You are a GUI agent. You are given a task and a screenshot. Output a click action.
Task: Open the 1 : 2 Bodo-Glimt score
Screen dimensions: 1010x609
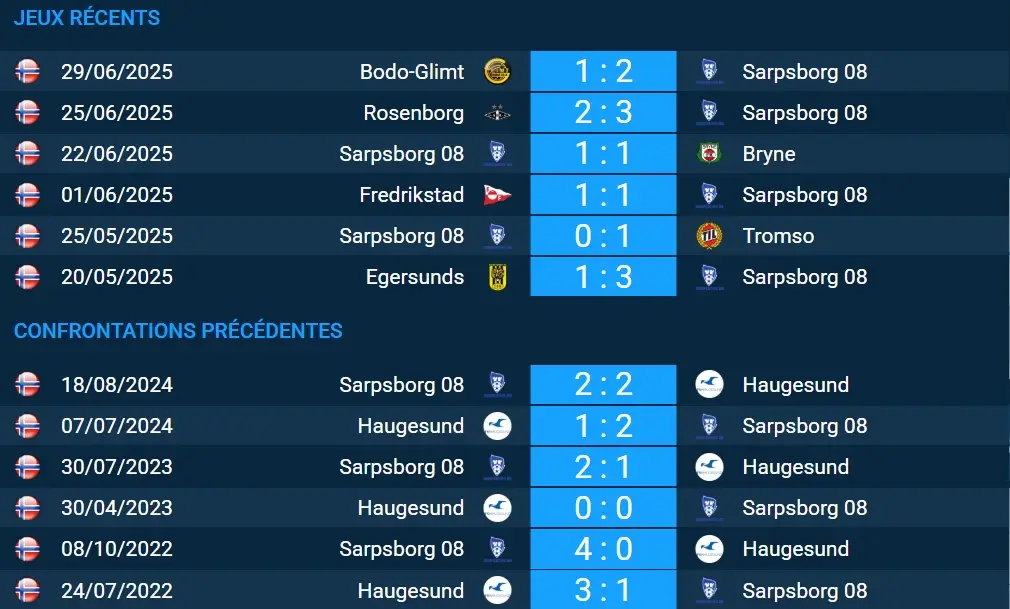[603, 72]
